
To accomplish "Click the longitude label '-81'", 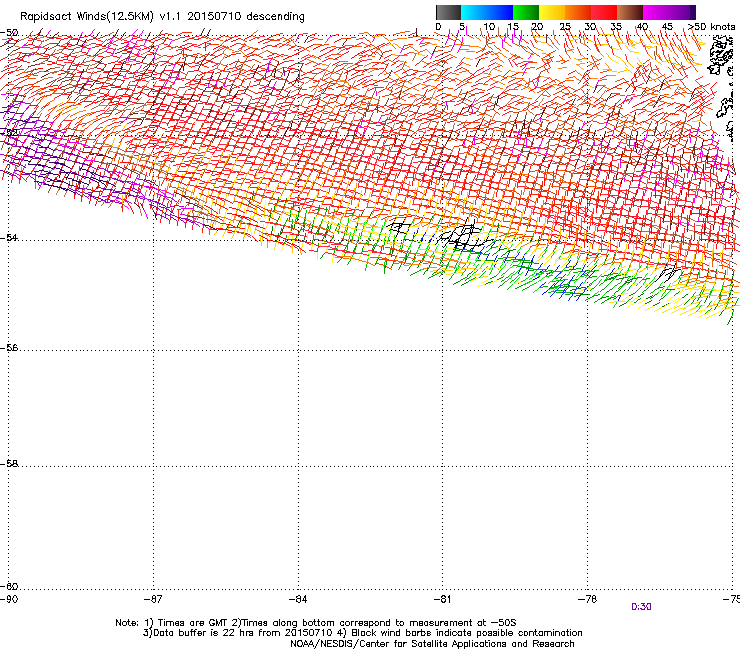I will pyautogui.click(x=442, y=599).
